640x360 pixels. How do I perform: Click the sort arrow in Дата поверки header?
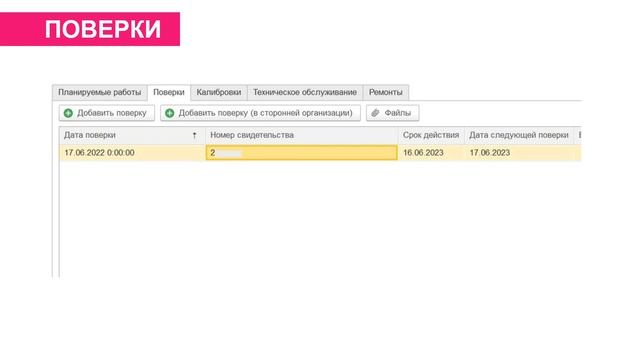[x=195, y=135]
